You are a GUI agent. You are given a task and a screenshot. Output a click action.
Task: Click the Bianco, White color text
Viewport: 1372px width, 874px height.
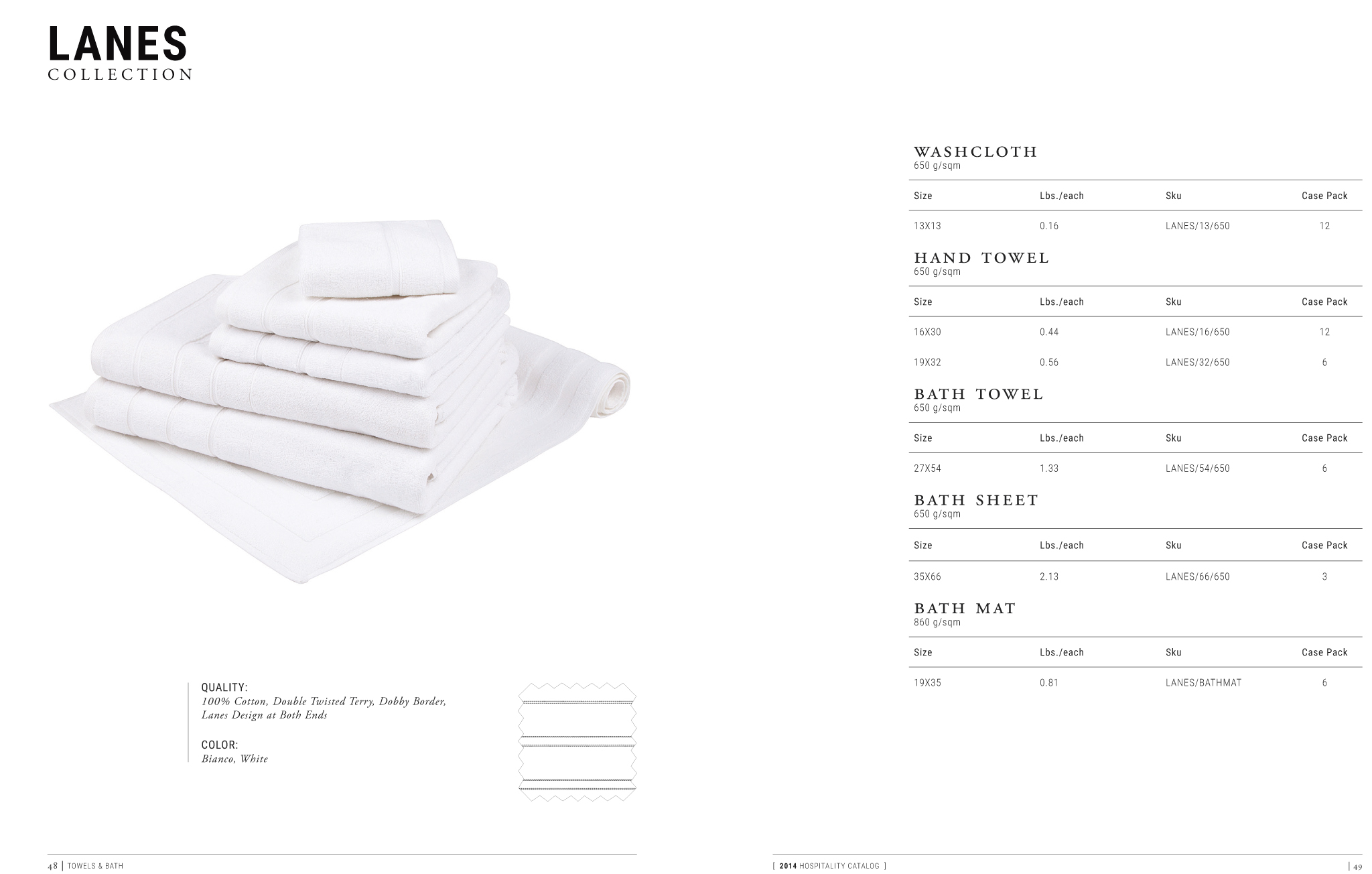click(x=234, y=759)
